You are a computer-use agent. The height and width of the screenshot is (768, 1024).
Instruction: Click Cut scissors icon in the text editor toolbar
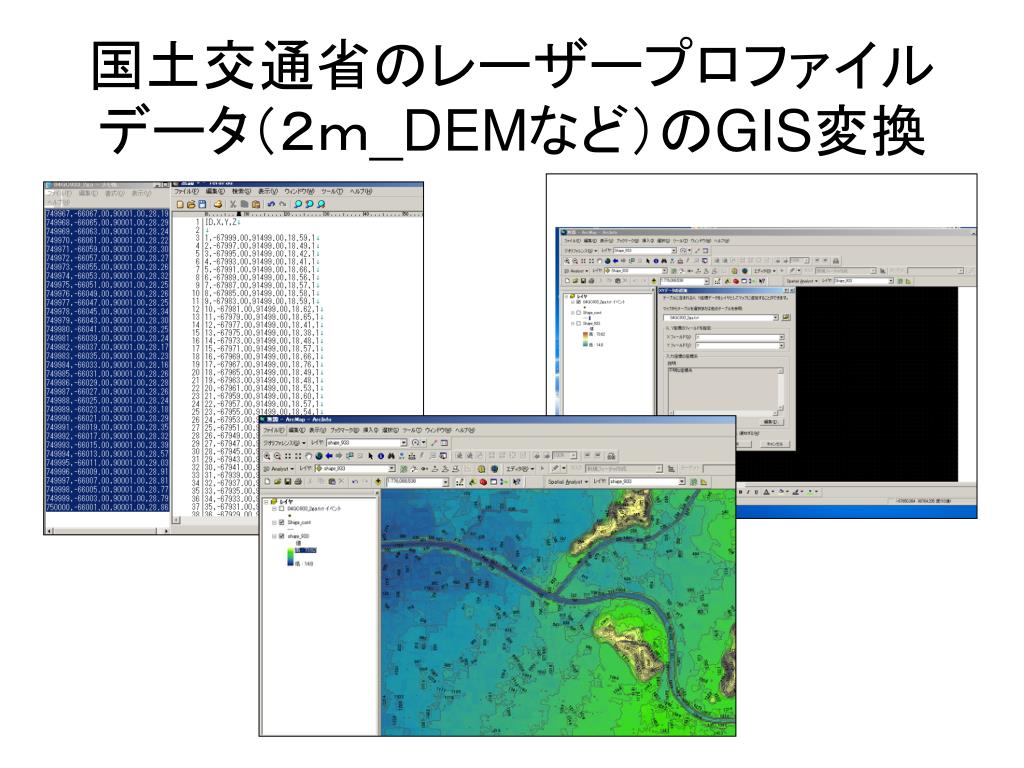[x=232, y=204]
